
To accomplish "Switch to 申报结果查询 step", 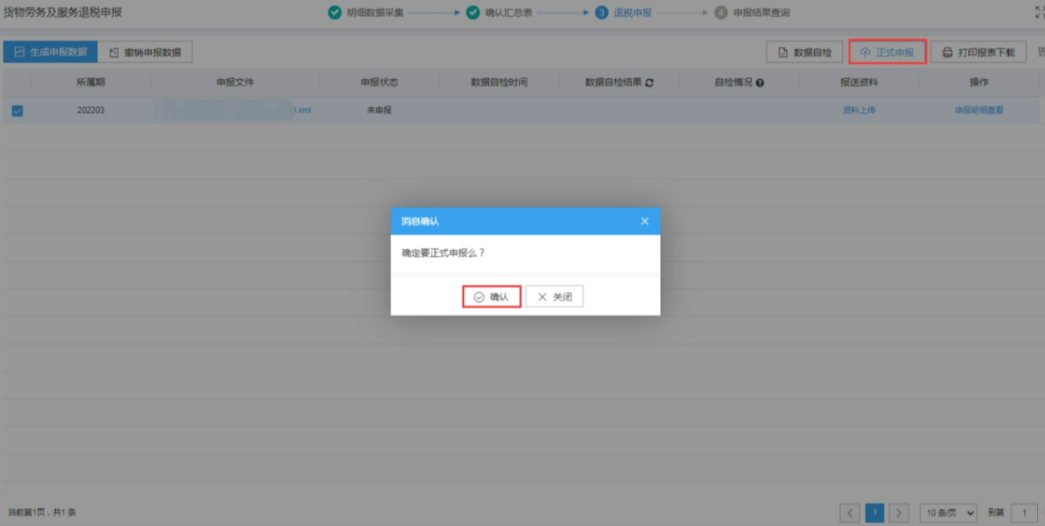I will [x=752, y=13].
